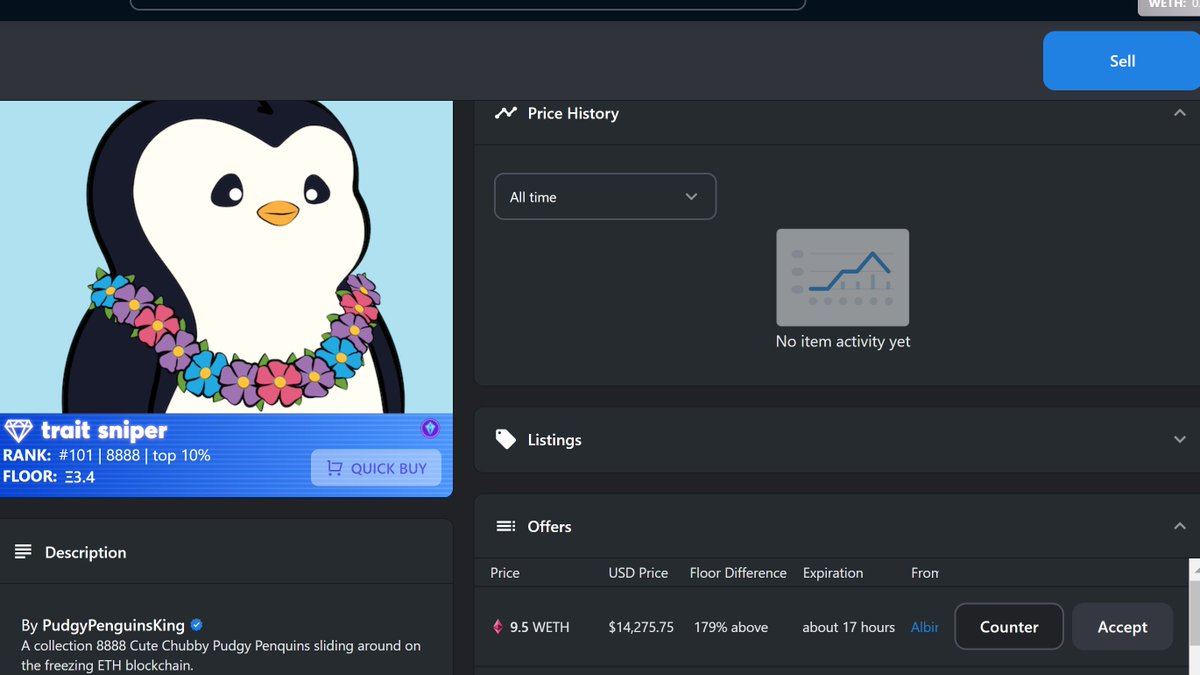1200x675 pixels.
Task: Click the Description section header
Action: click(226, 552)
